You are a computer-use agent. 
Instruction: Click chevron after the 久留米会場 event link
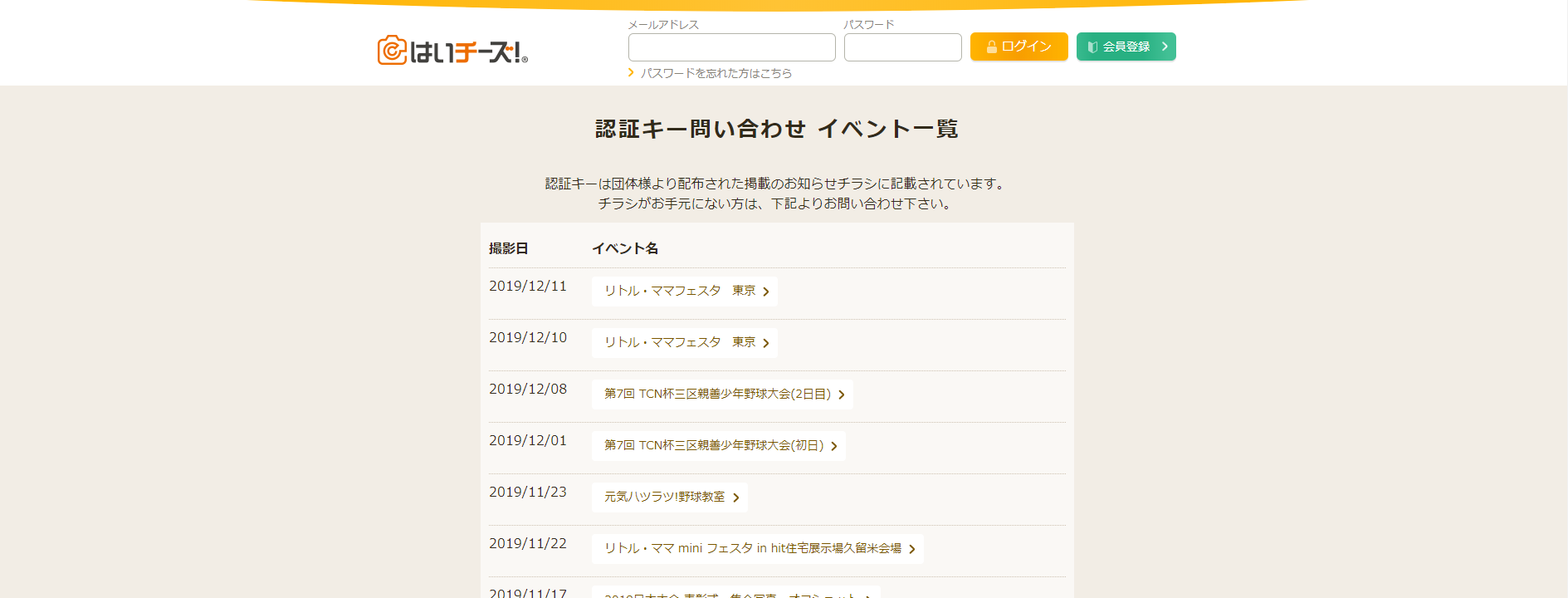point(911,549)
